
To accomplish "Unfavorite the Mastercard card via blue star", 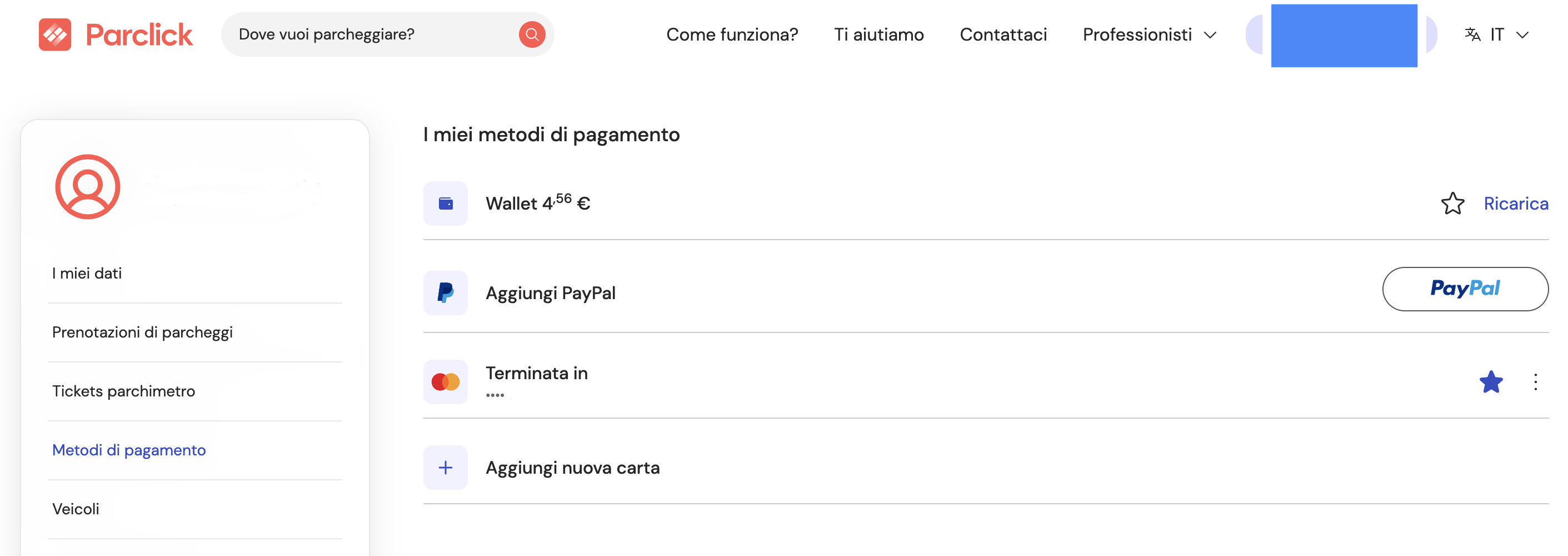I will click(x=1491, y=381).
